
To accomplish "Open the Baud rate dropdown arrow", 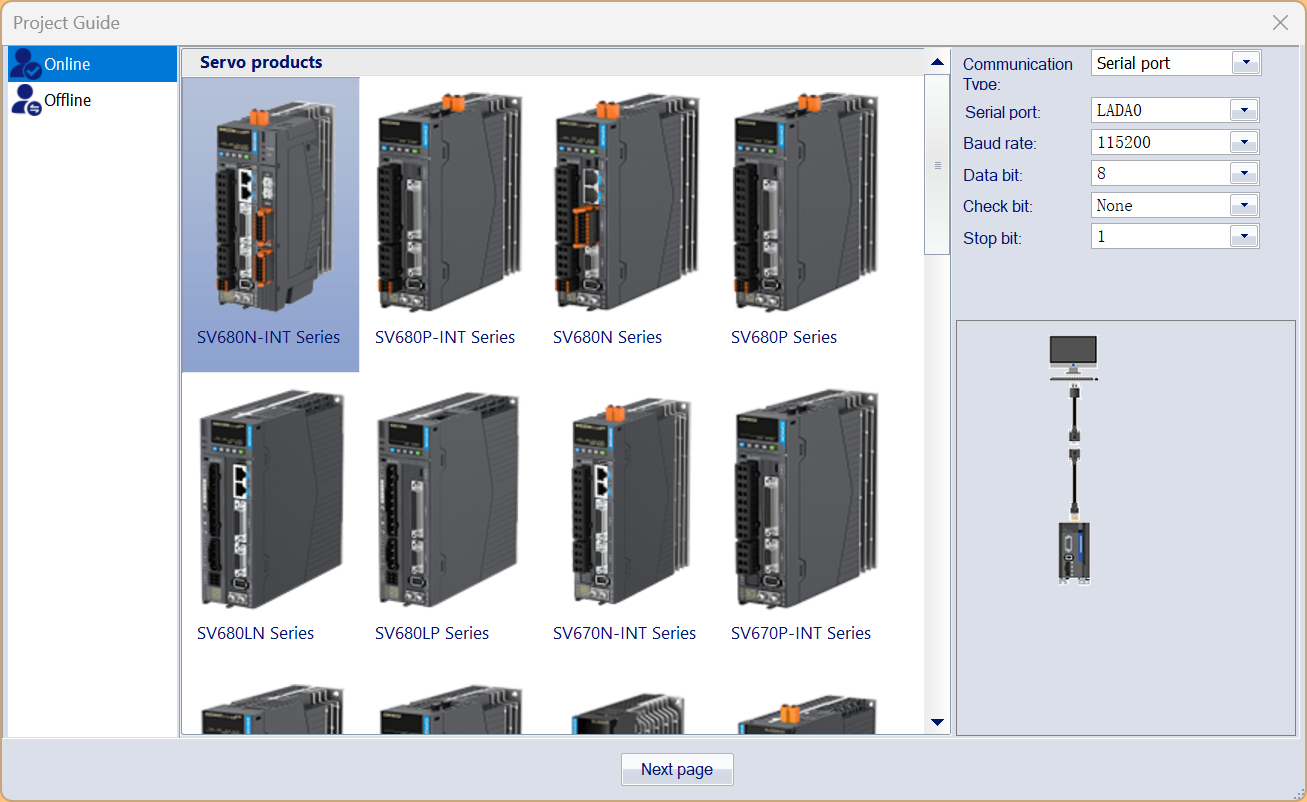I will 1244,142.
